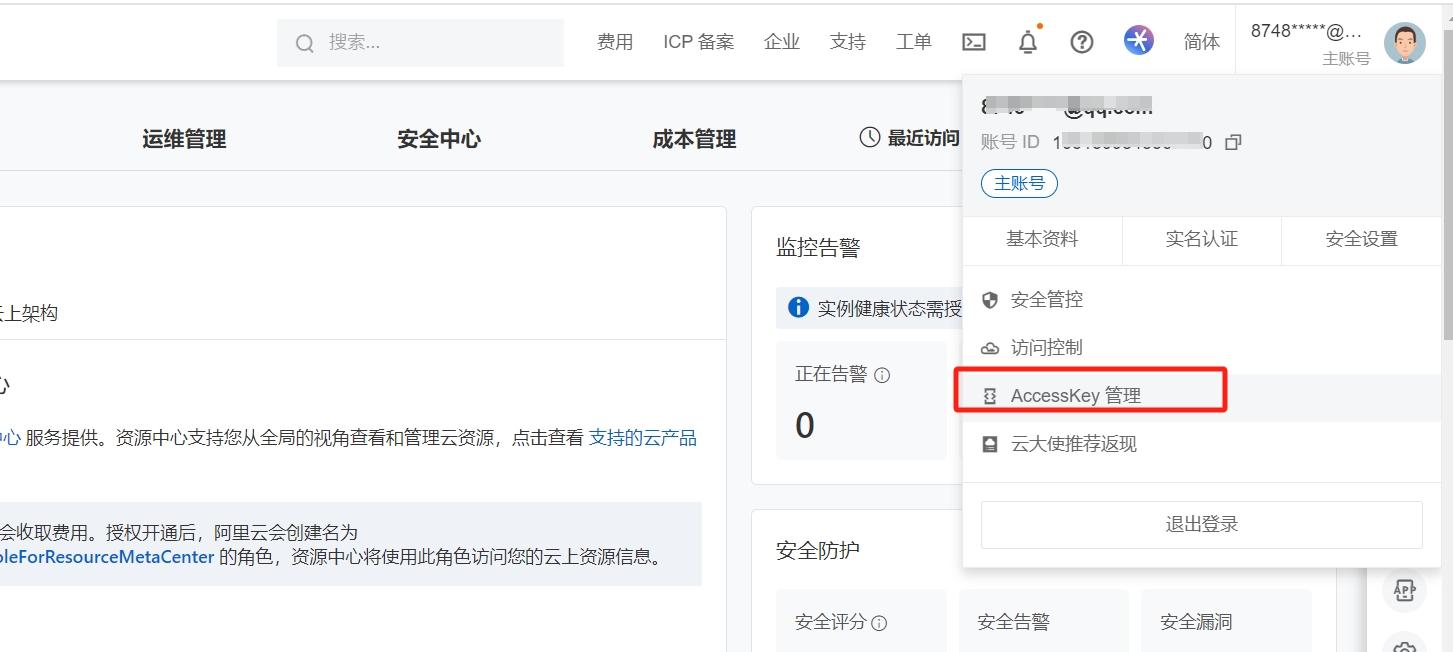
Task: Open AccessKey 管理 from account menu
Action: 1075,396
